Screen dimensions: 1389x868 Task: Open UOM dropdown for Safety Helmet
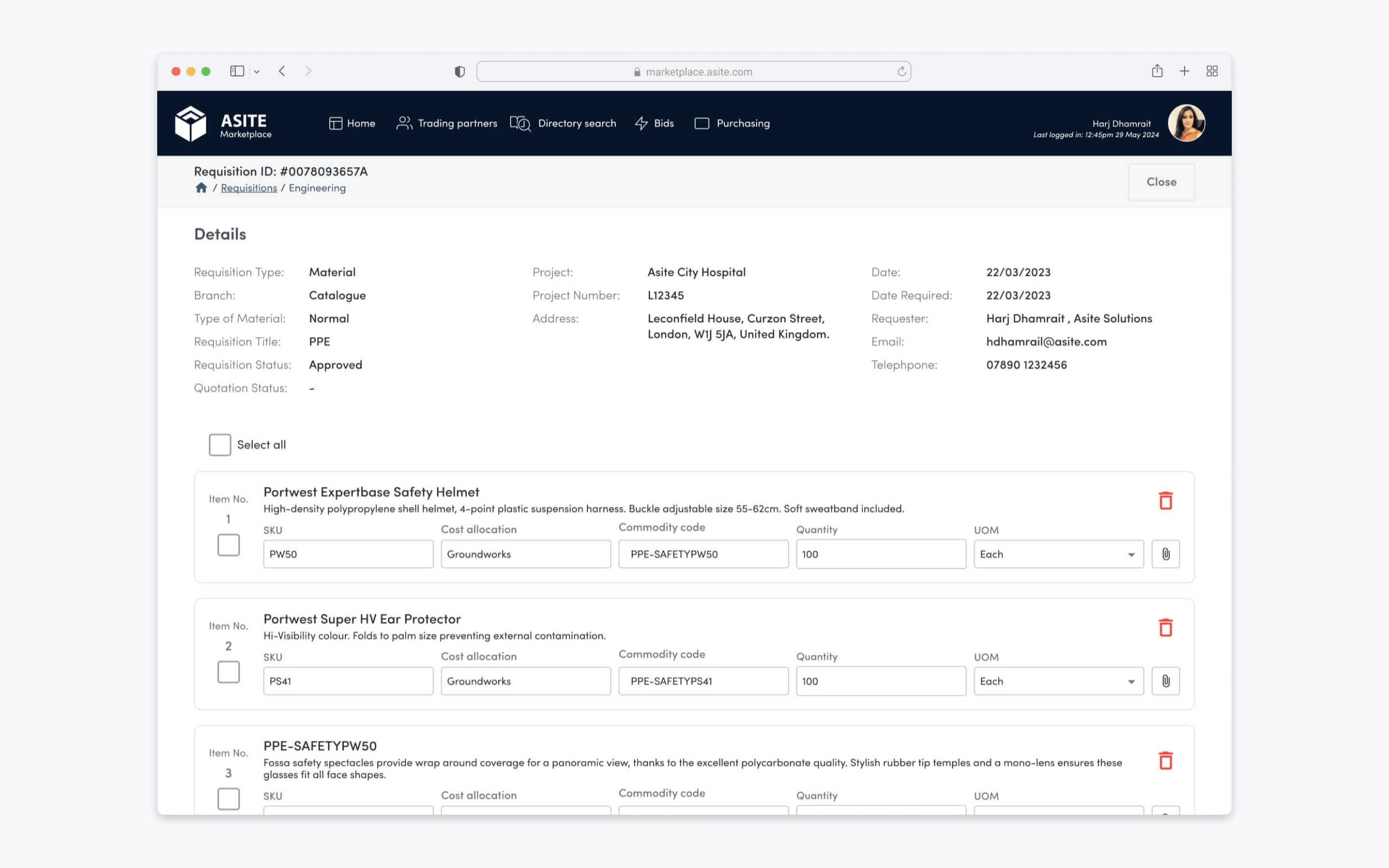pos(1059,554)
